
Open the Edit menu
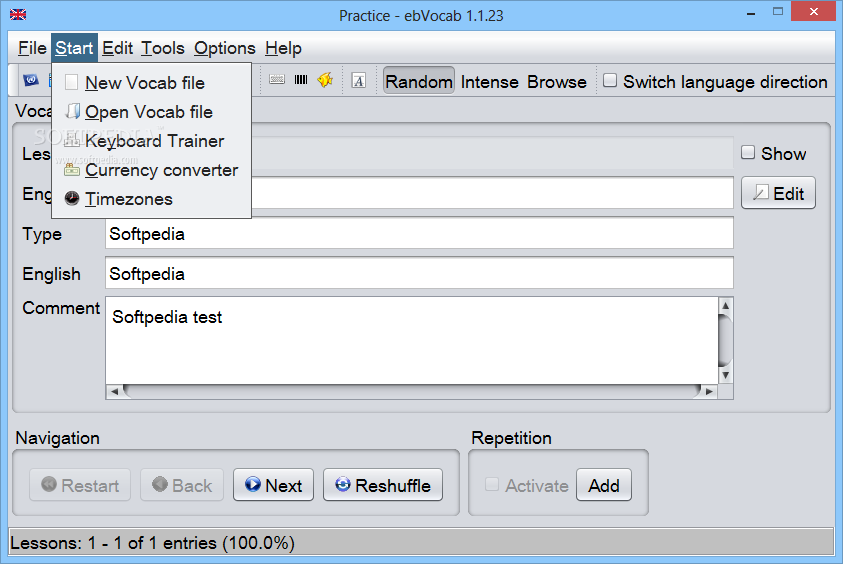pos(117,48)
